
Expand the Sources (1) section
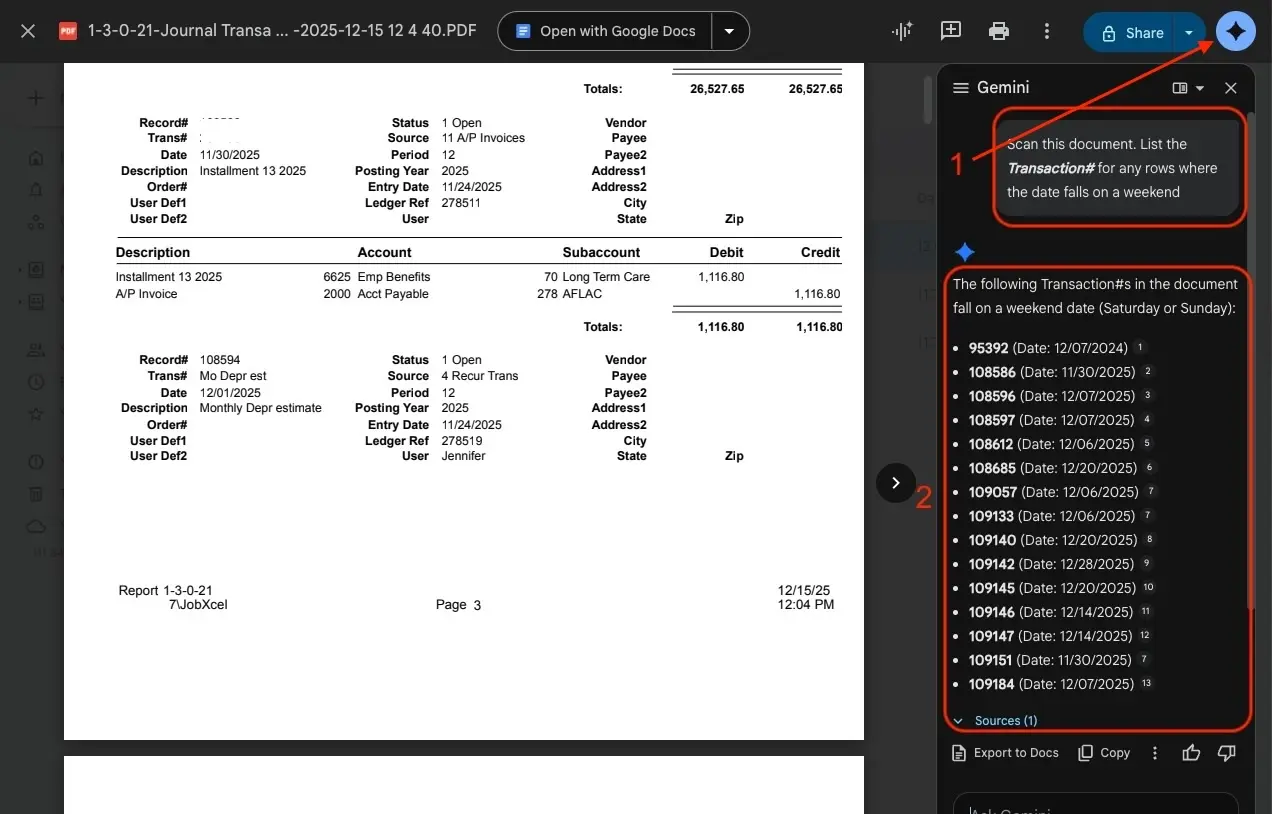coord(996,721)
